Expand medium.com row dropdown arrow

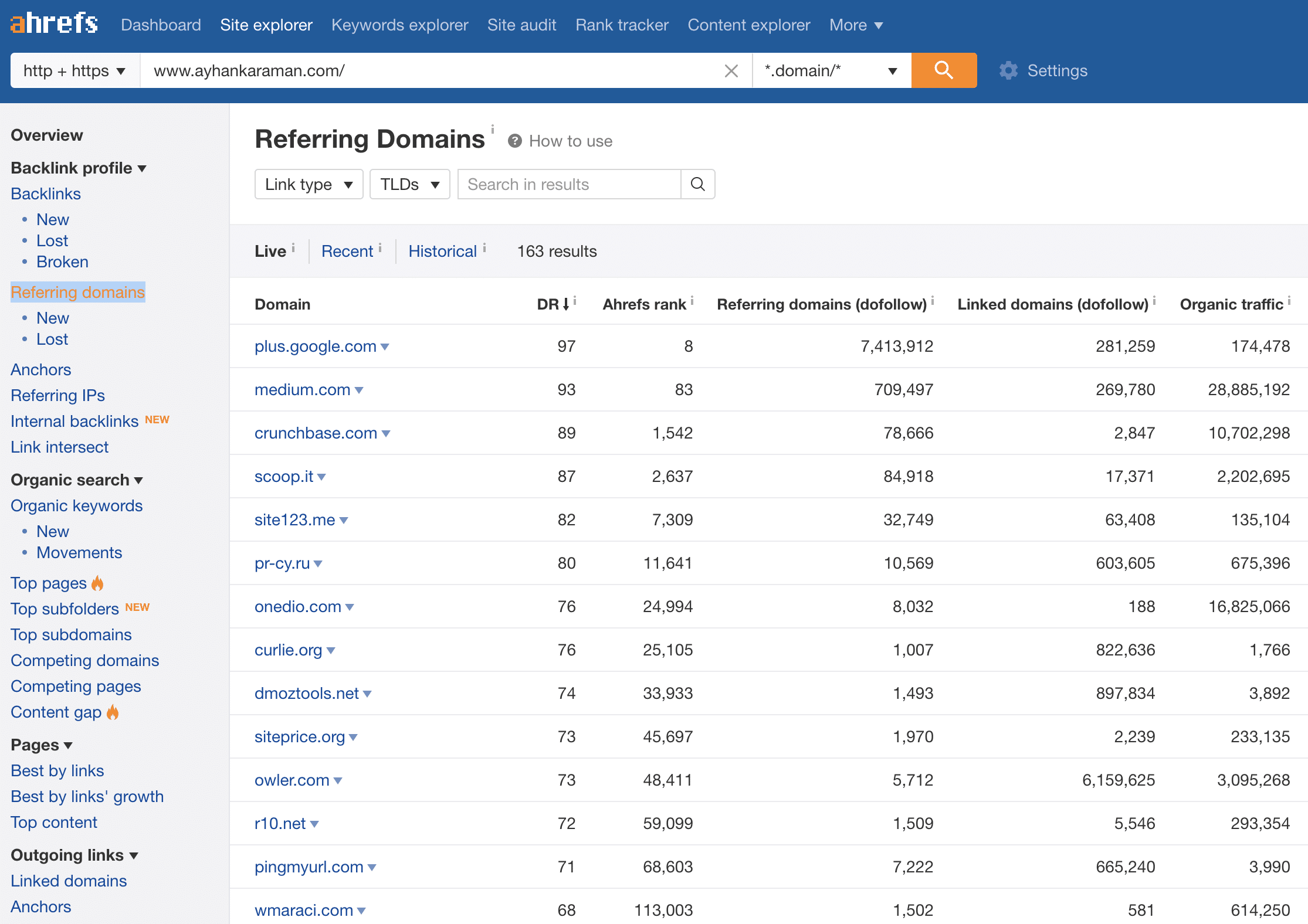[359, 390]
